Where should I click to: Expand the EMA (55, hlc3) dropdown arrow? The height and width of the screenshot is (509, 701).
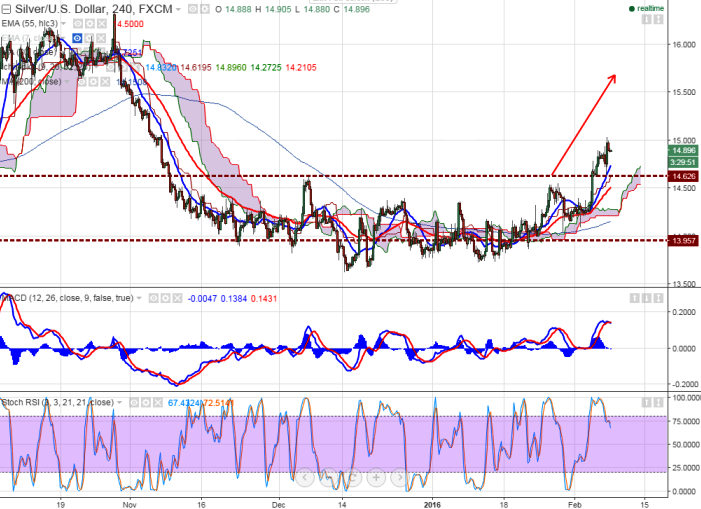pos(63,24)
